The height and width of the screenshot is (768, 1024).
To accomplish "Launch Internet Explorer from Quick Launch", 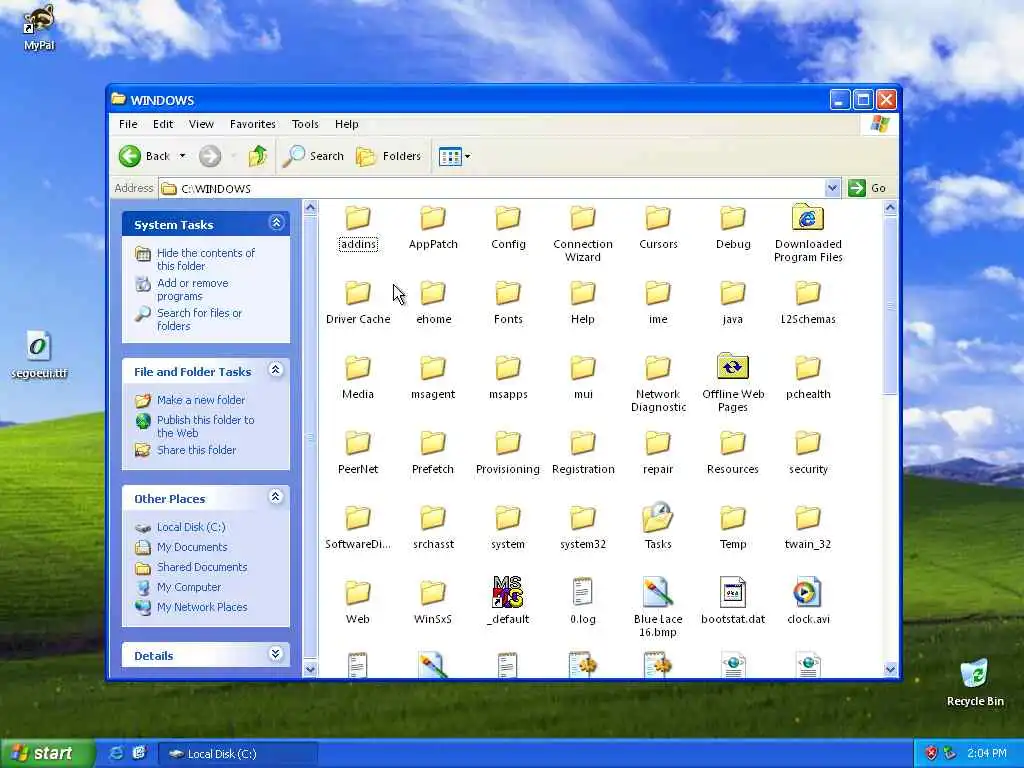I will 116,753.
